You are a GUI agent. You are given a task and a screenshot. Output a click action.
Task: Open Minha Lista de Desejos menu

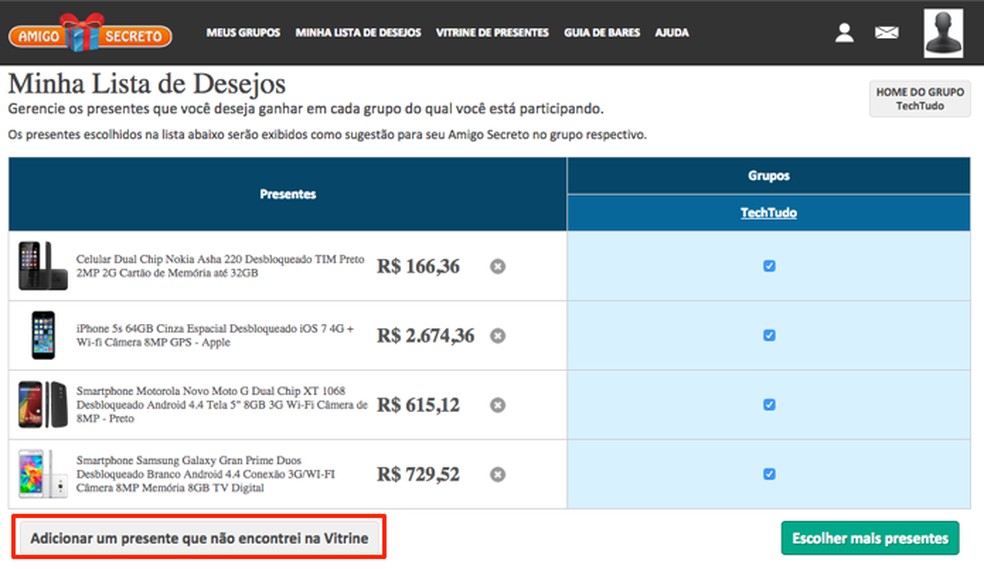point(358,33)
